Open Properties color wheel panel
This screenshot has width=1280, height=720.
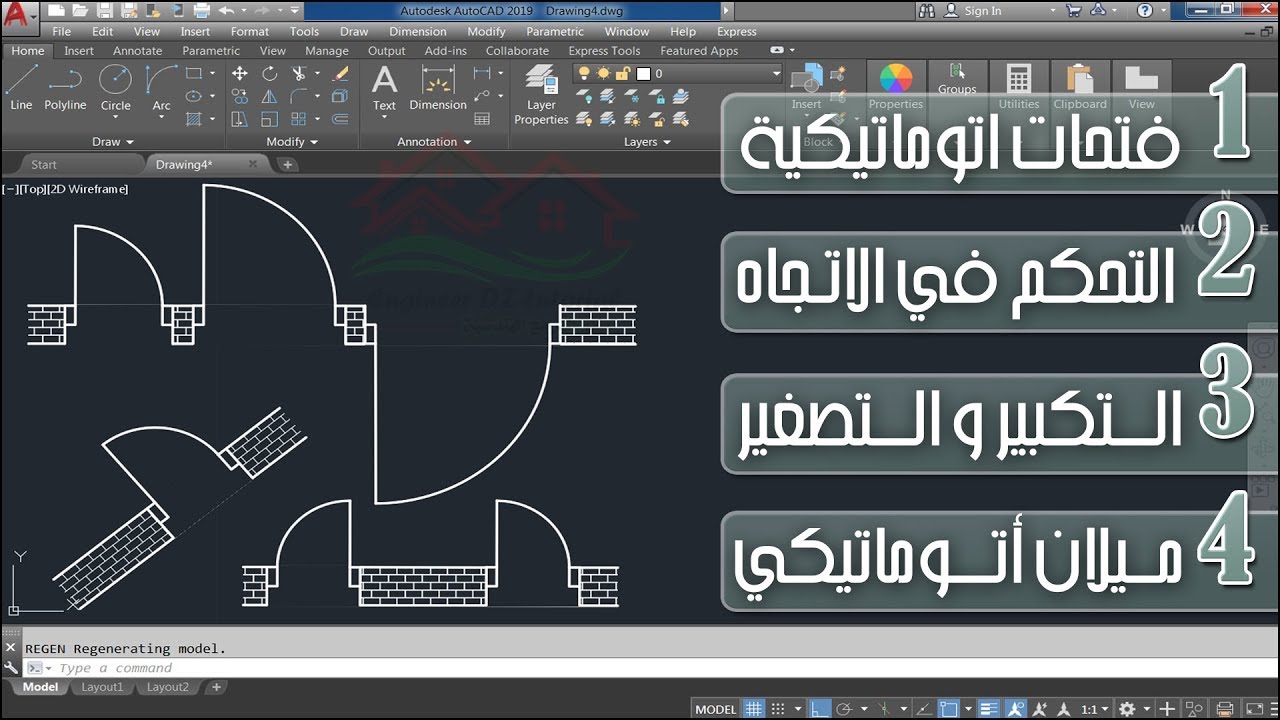(x=896, y=88)
